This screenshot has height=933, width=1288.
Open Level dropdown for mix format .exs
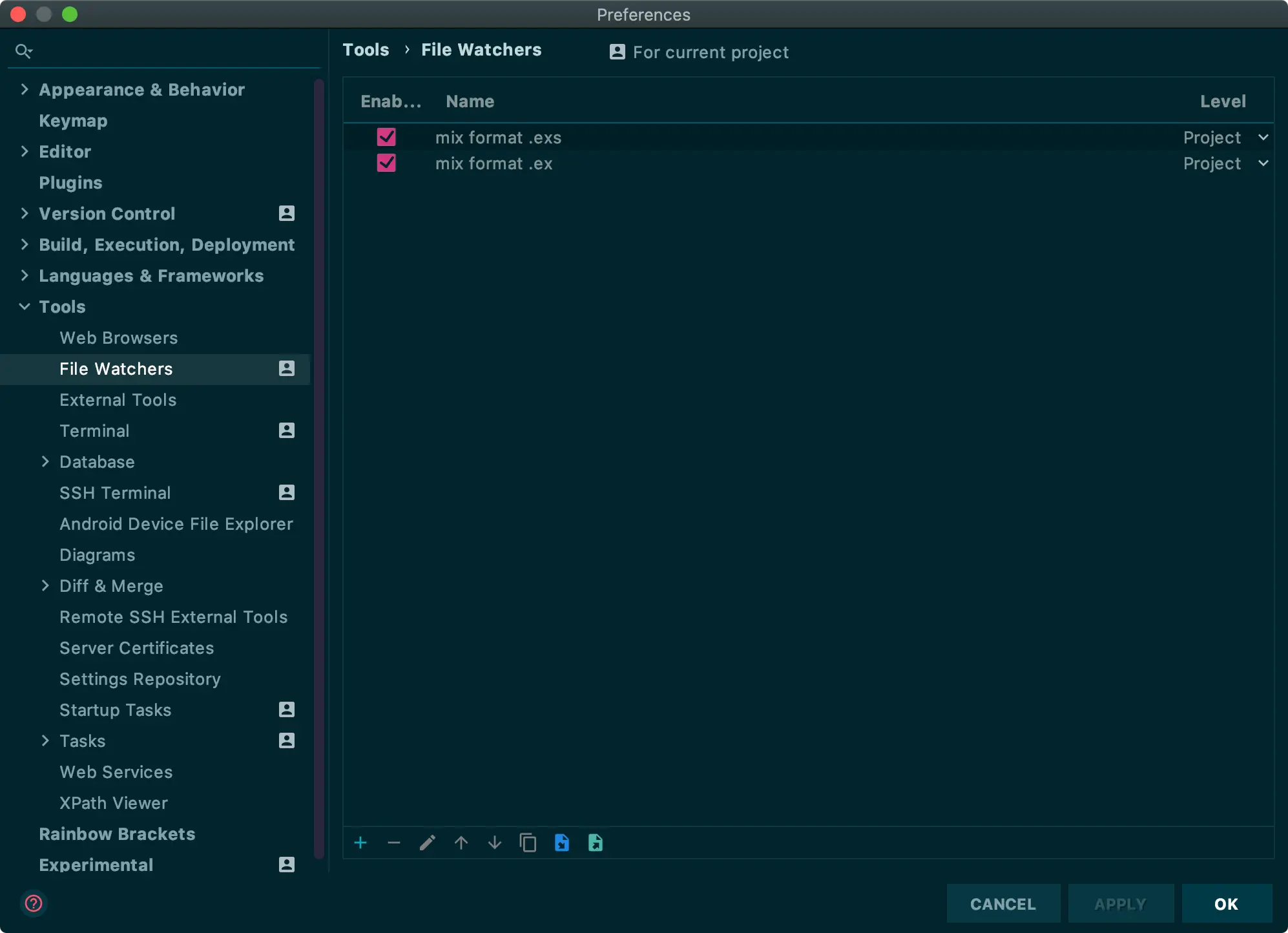[1263, 137]
